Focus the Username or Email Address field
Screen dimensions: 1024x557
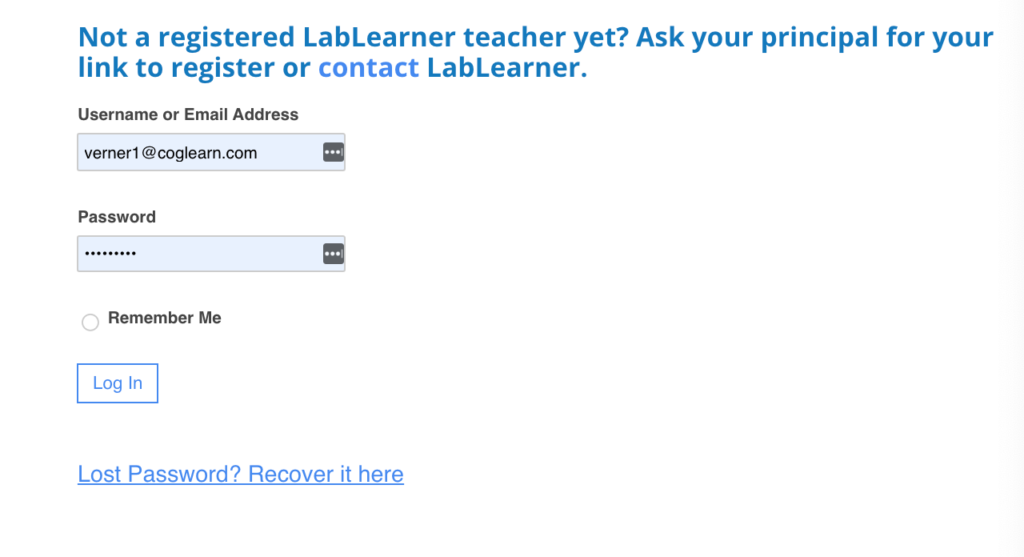[x=211, y=152]
